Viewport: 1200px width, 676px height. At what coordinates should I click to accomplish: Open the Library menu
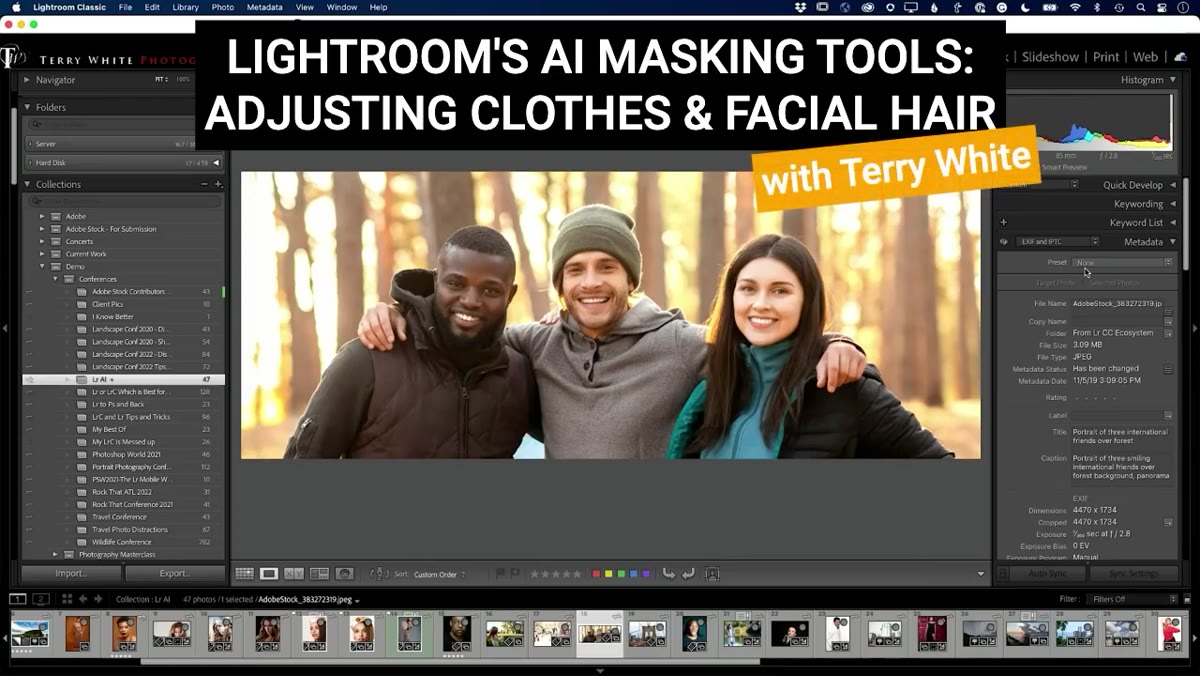(185, 7)
